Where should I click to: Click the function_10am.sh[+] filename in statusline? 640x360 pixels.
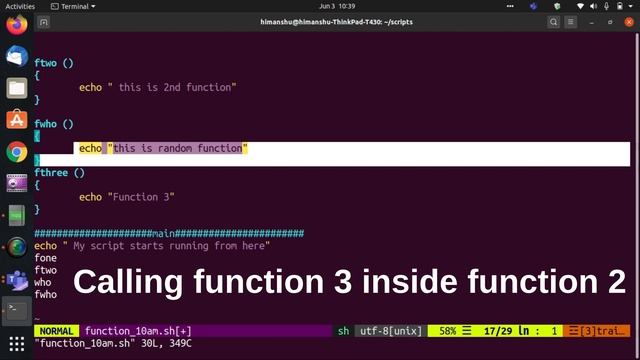[x=138, y=331]
